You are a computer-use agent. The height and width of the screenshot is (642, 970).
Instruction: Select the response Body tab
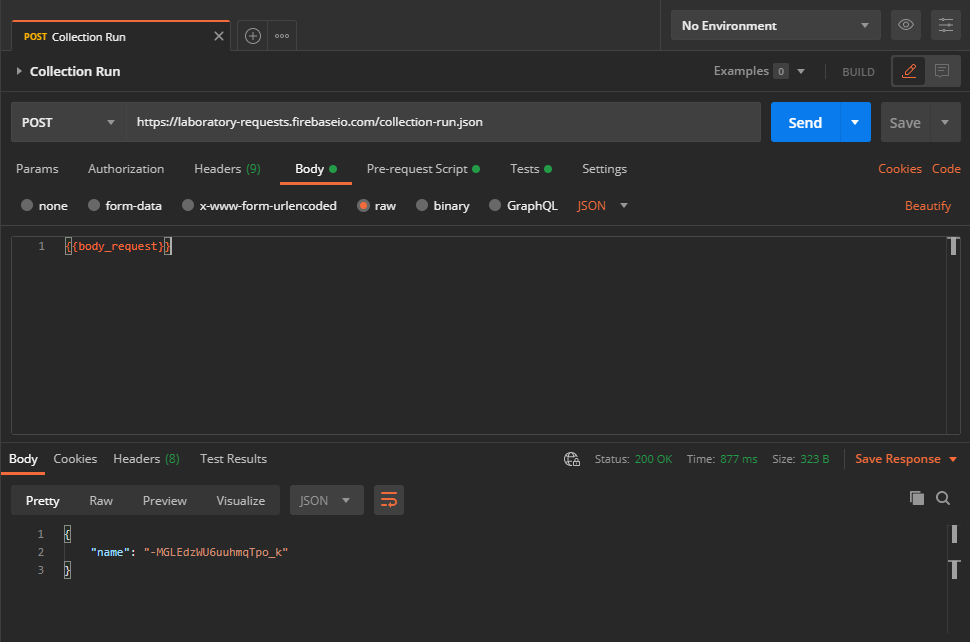pyautogui.click(x=23, y=459)
